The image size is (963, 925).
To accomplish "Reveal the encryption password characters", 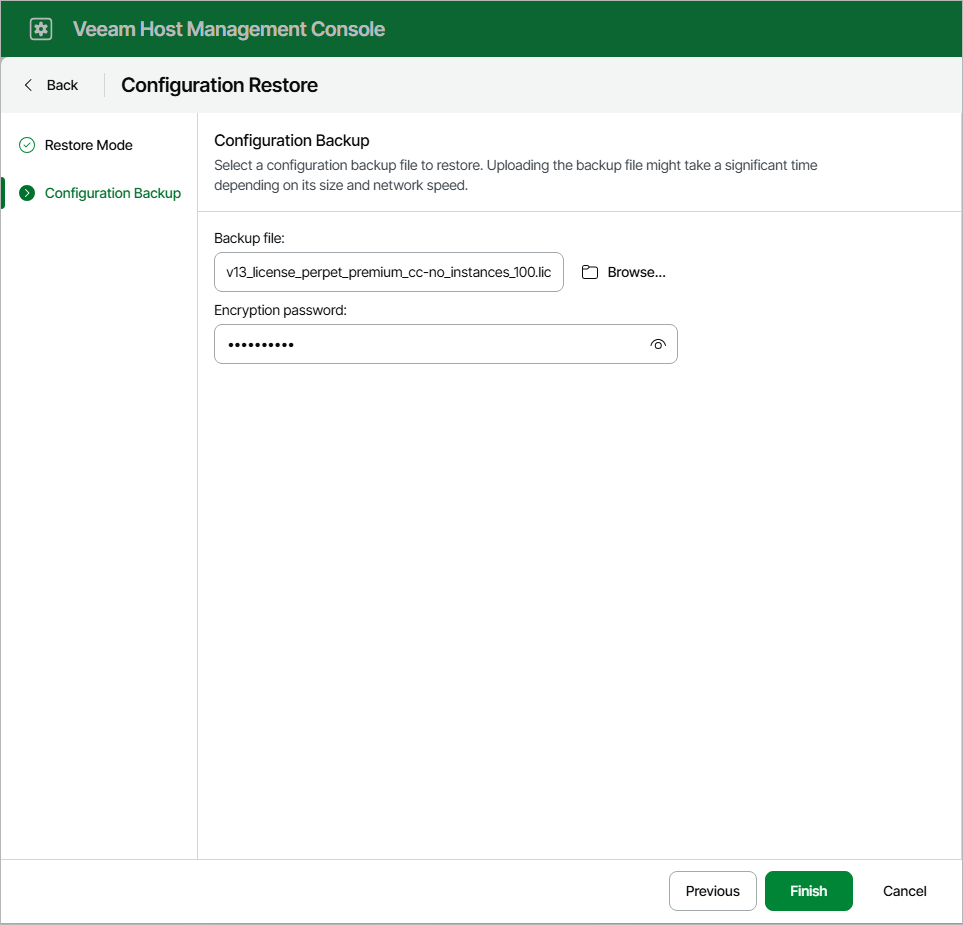I will point(658,344).
